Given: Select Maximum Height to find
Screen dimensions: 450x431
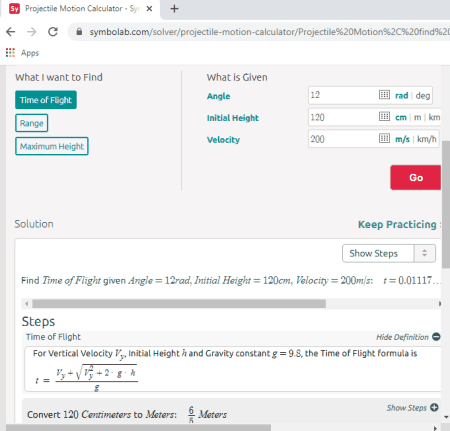Looking at the screenshot, I should tap(52, 146).
